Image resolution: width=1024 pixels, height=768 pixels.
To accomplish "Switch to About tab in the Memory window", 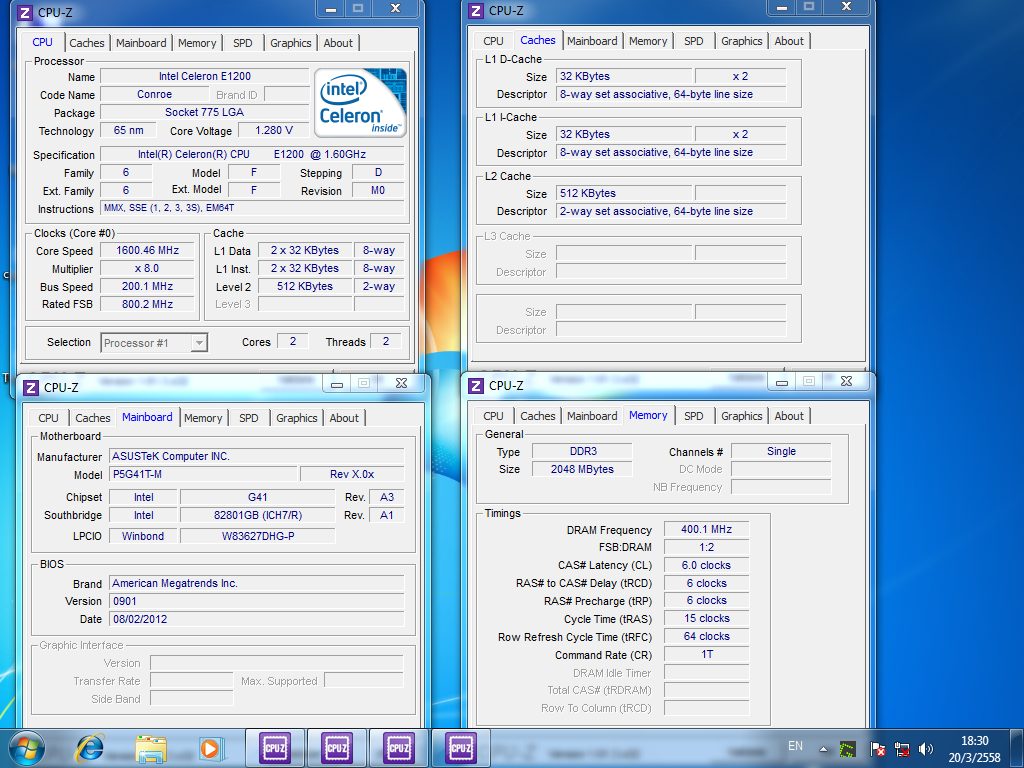I will (x=788, y=416).
